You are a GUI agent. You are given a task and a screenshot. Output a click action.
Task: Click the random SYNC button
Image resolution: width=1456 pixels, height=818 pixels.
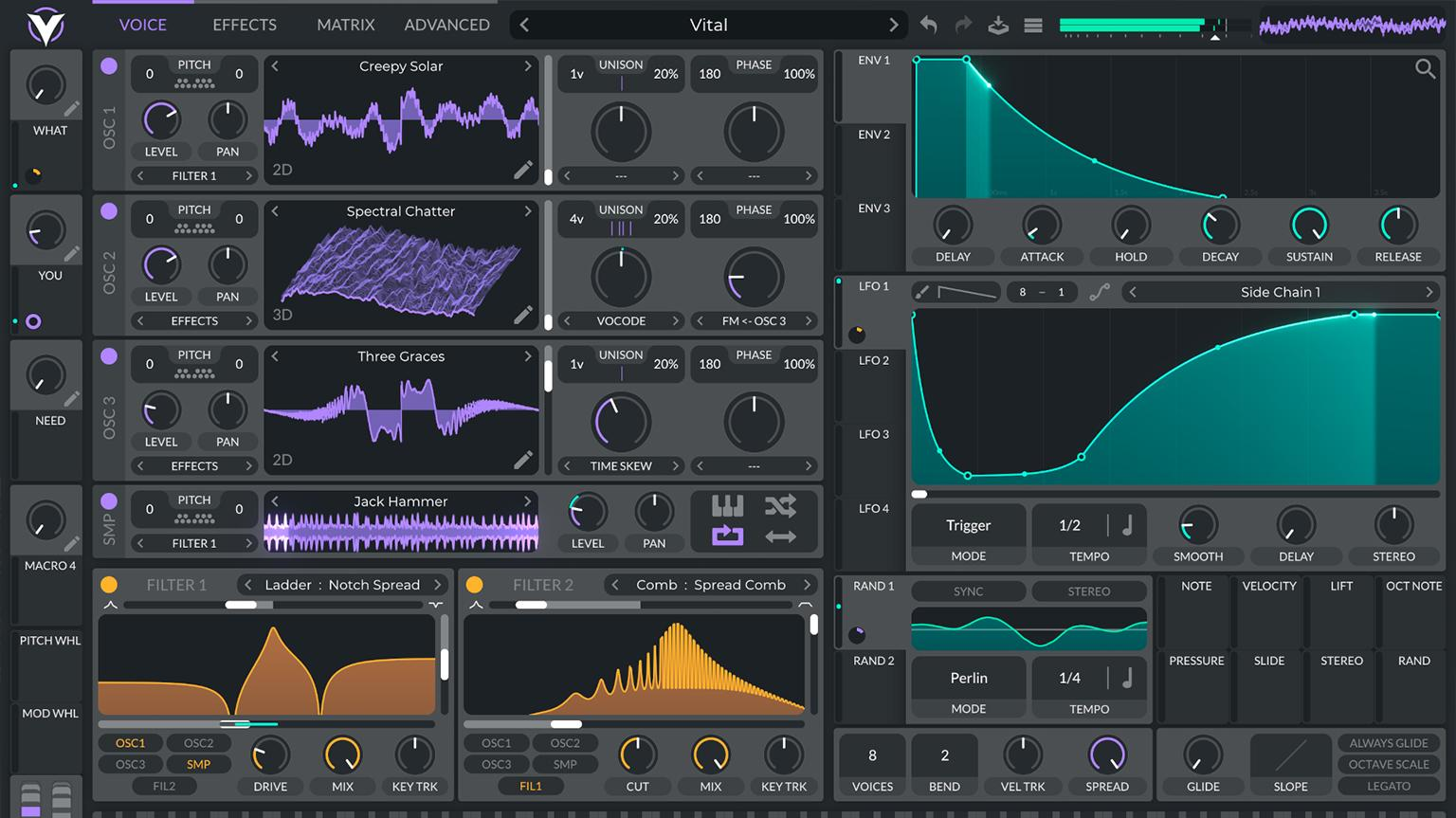point(968,591)
